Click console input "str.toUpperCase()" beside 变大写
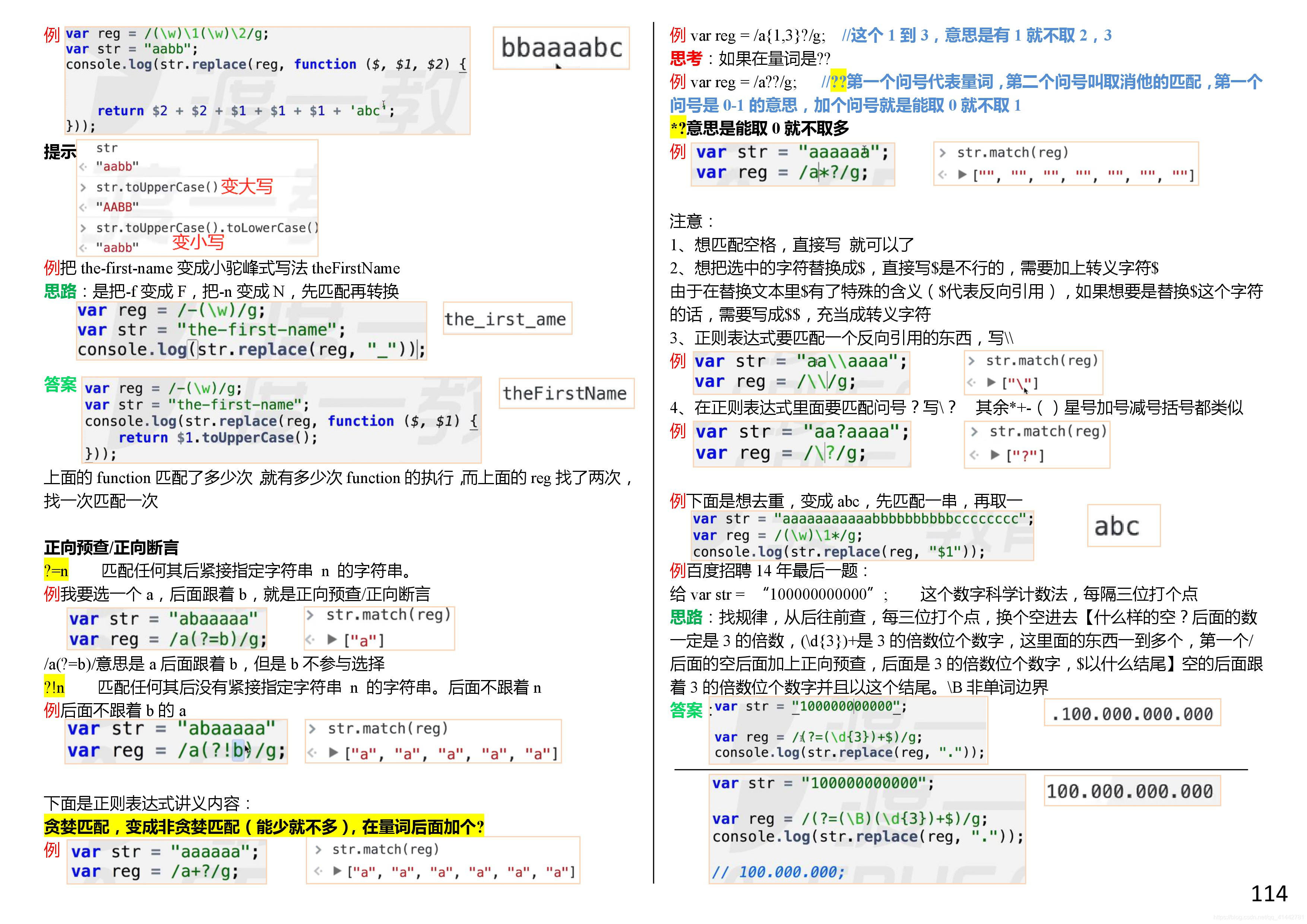Viewport: 1307px width, 924px height. tap(156, 187)
